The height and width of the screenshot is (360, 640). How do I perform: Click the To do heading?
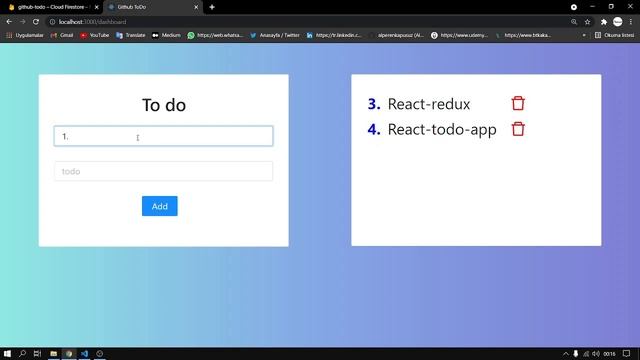[164, 105]
